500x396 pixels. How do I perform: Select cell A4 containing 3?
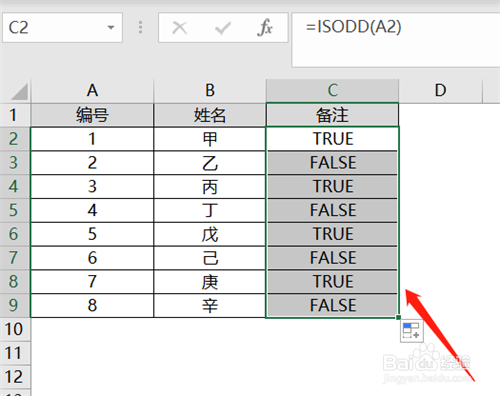pyautogui.click(x=92, y=186)
